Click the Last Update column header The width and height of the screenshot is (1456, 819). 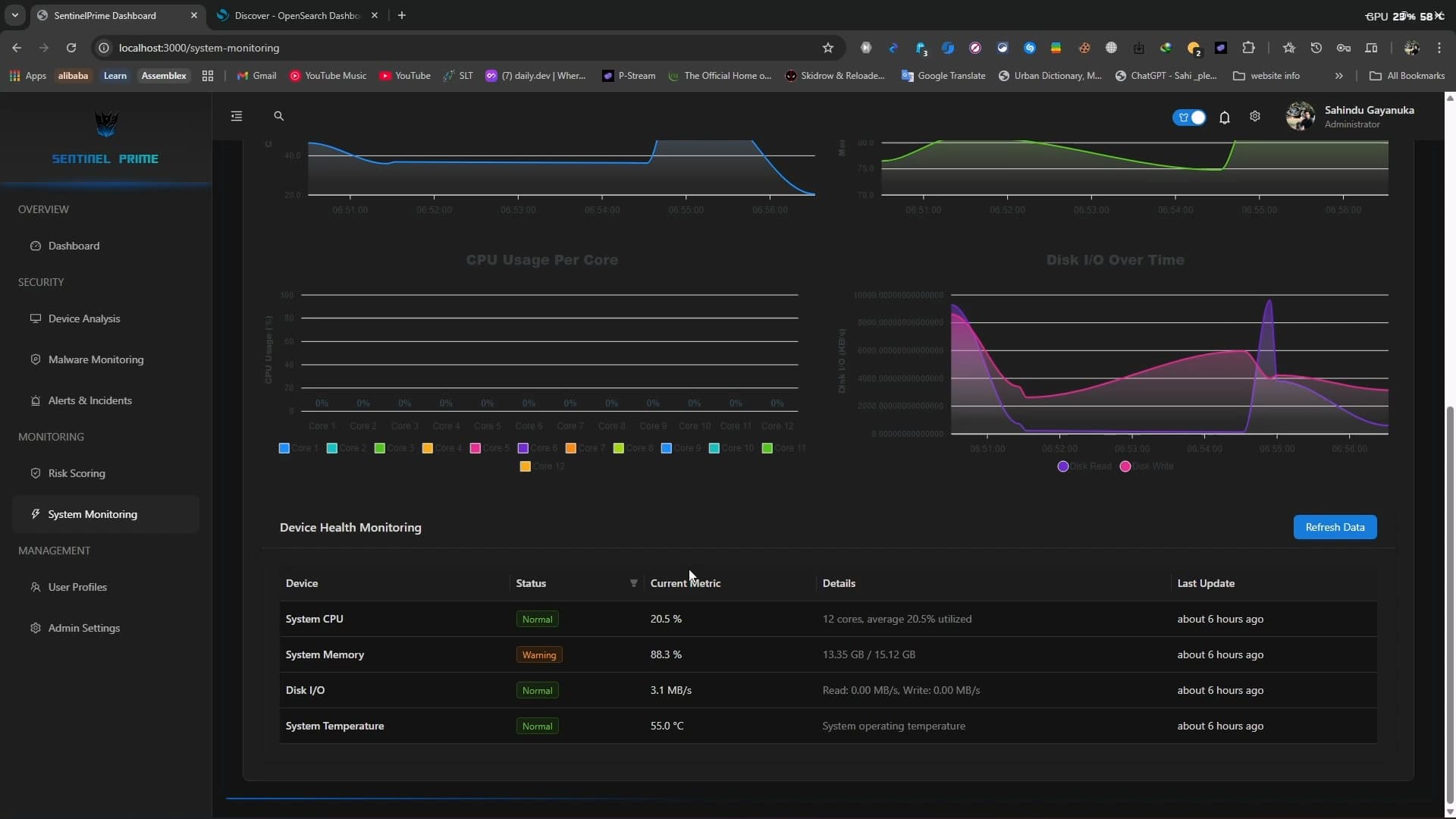[x=1206, y=583]
